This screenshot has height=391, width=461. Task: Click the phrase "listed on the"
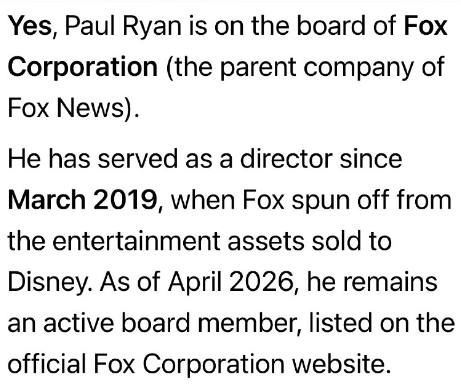pos(381,323)
